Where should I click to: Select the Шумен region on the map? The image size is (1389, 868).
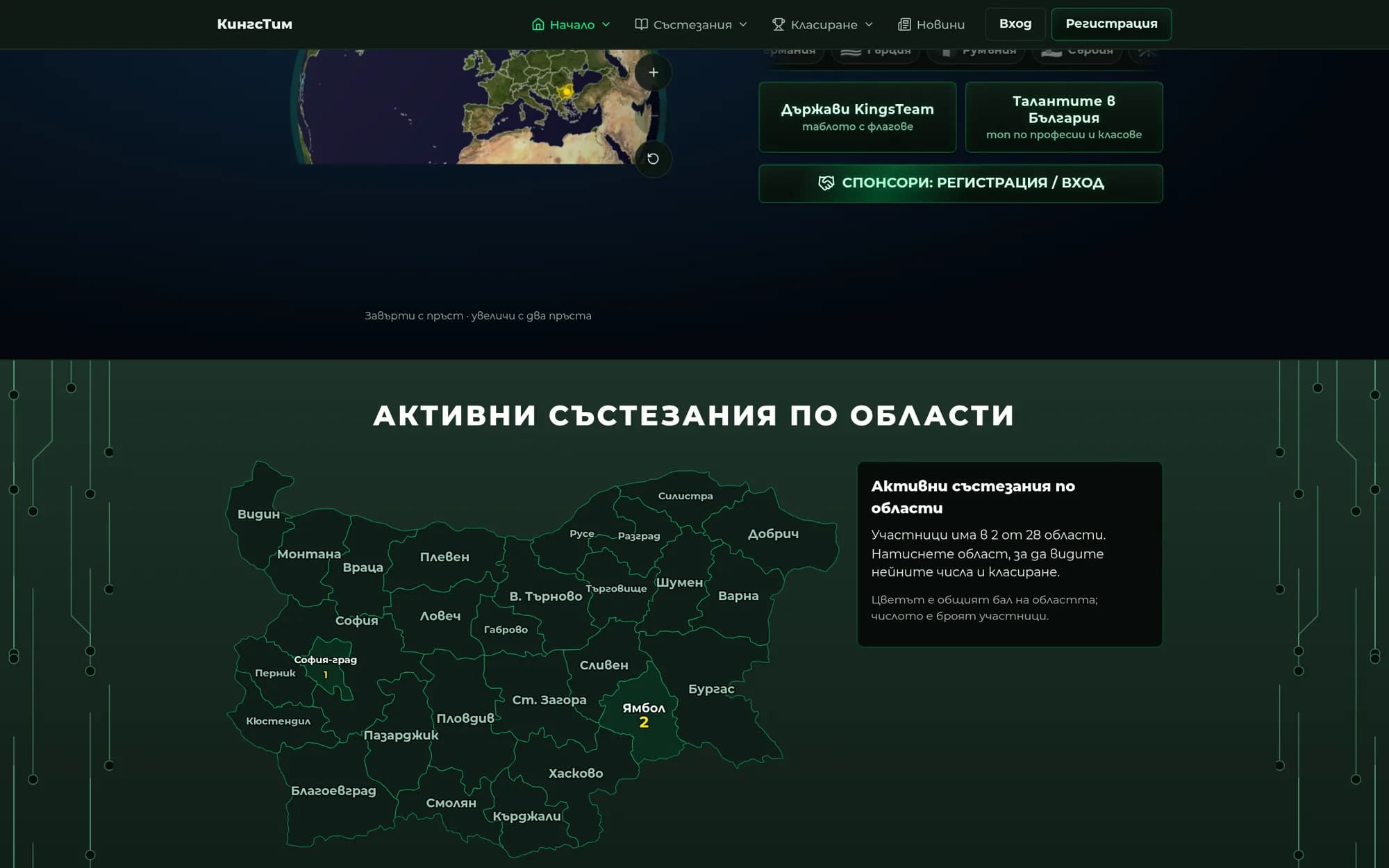(x=679, y=583)
